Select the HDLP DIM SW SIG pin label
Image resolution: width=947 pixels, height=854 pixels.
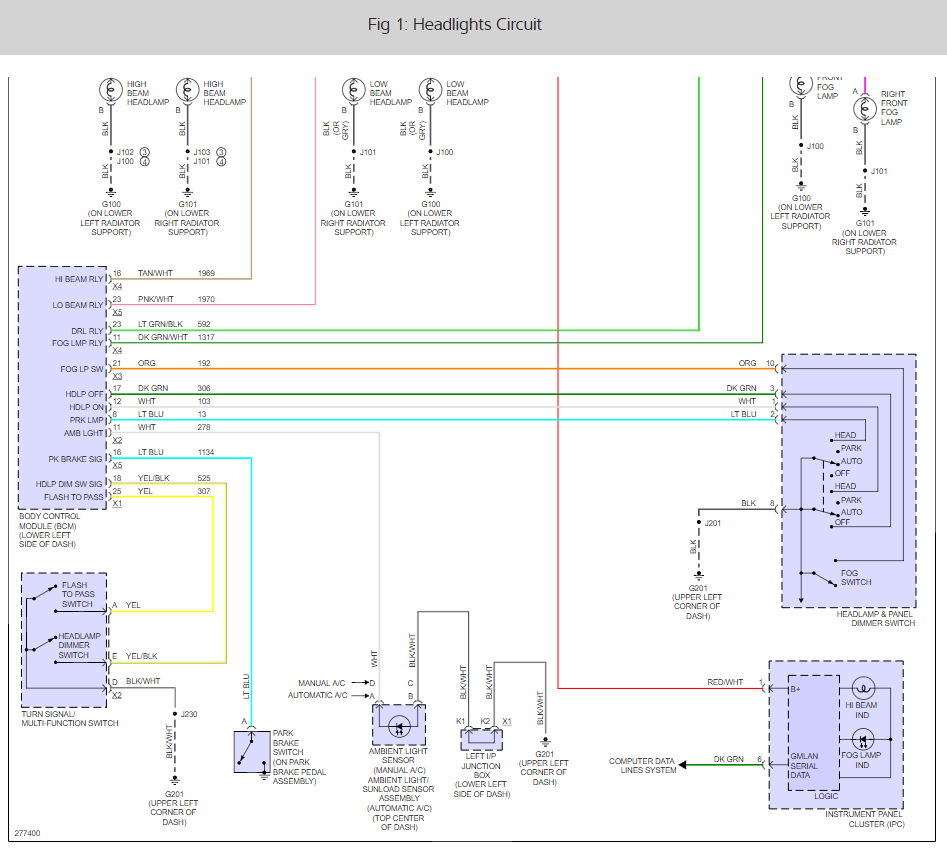(x=69, y=484)
